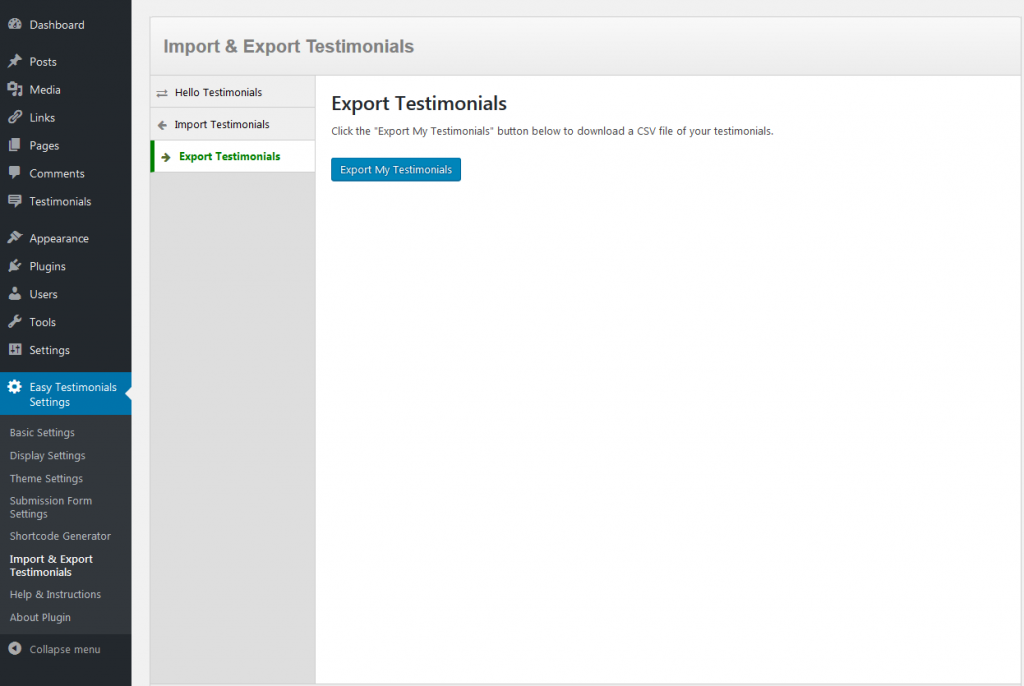This screenshot has height=686, width=1024.
Task: Open Shortcode Generator page
Action: [60, 536]
